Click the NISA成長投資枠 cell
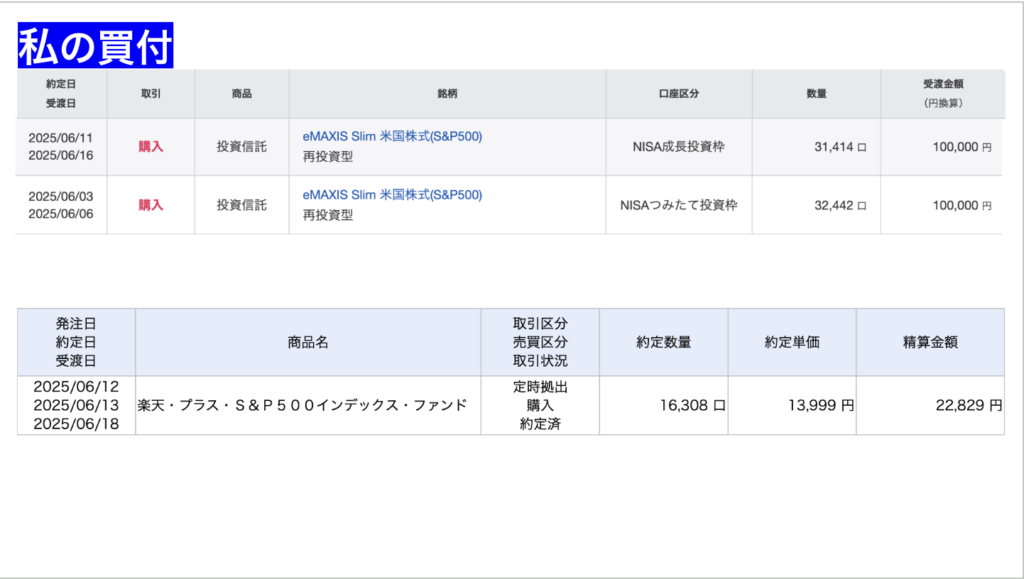Image resolution: width=1024 pixels, height=579 pixels. tap(679, 147)
